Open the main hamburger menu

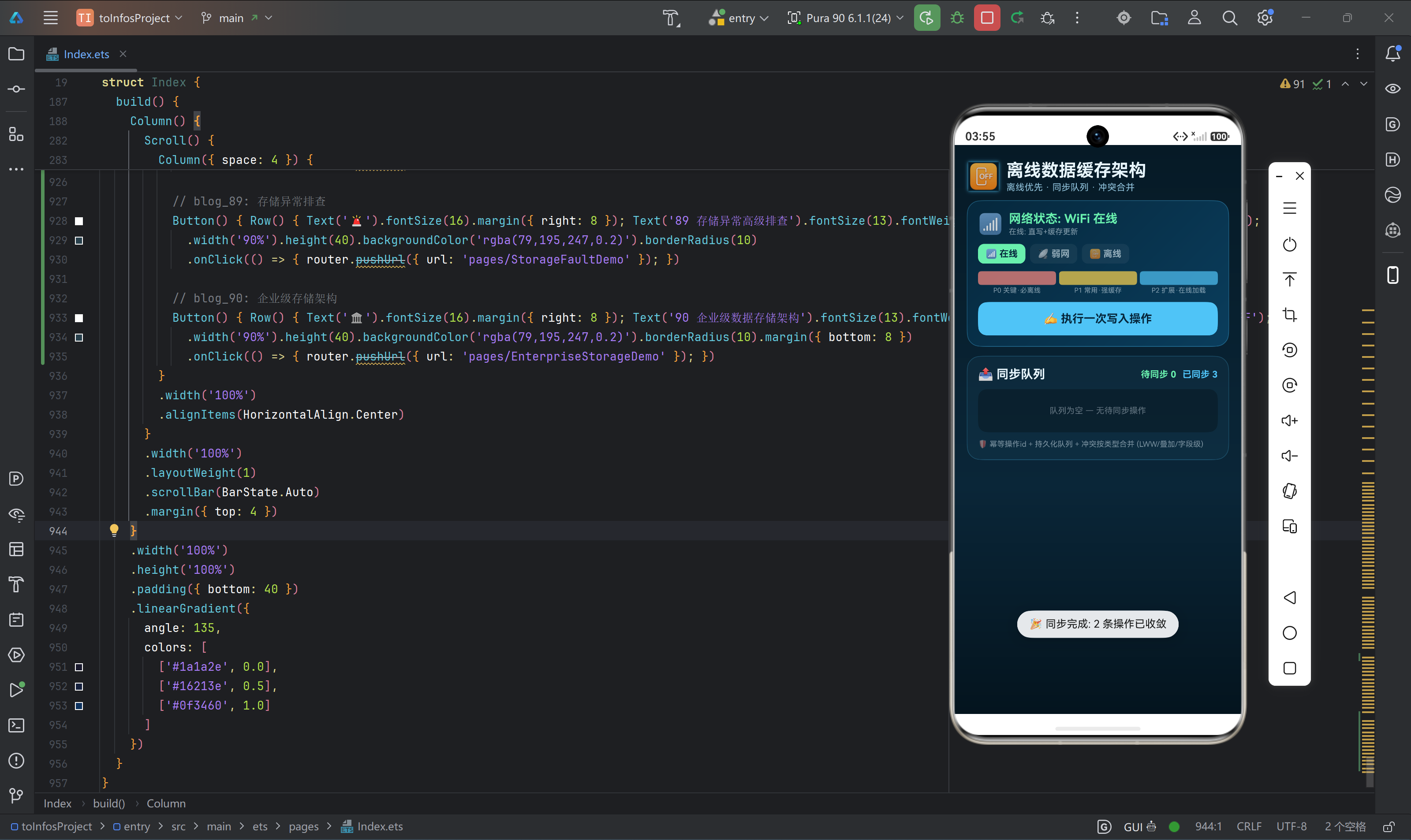point(51,18)
